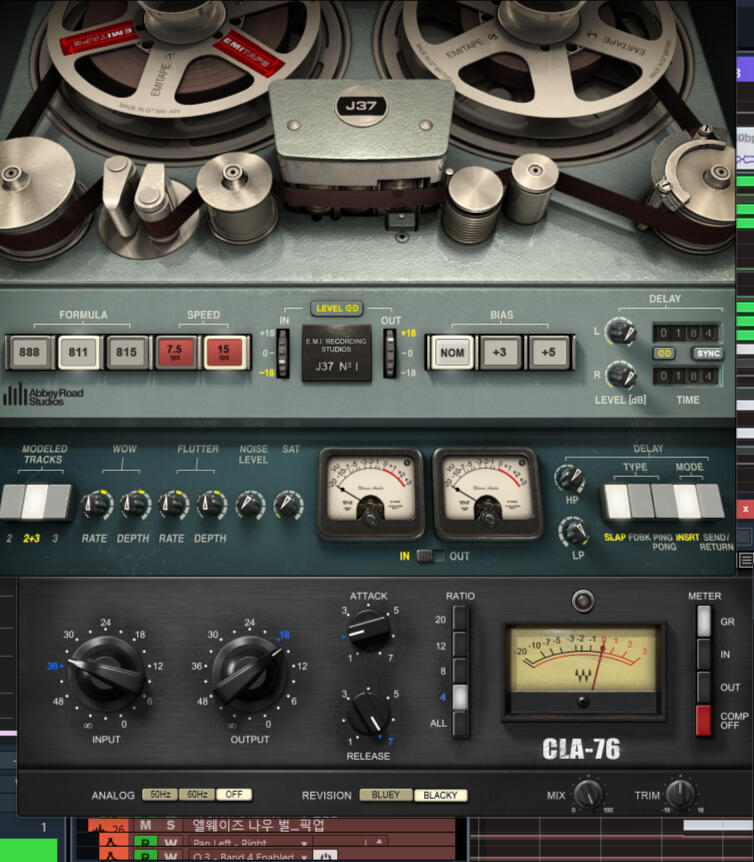Viewport: 754px width, 862px height.
Task: Set bias to +5
Action: click(x=545, y=352)
